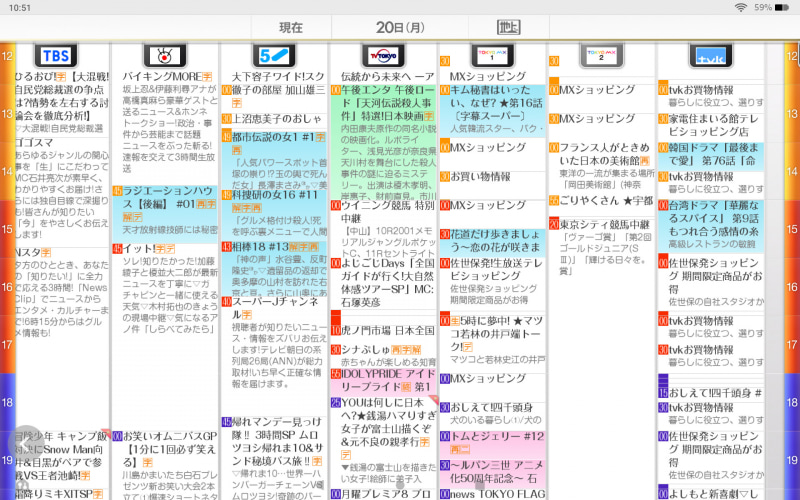
Task: Select the Tokyo MX 2 channel logo
Action: pos(602,56)
